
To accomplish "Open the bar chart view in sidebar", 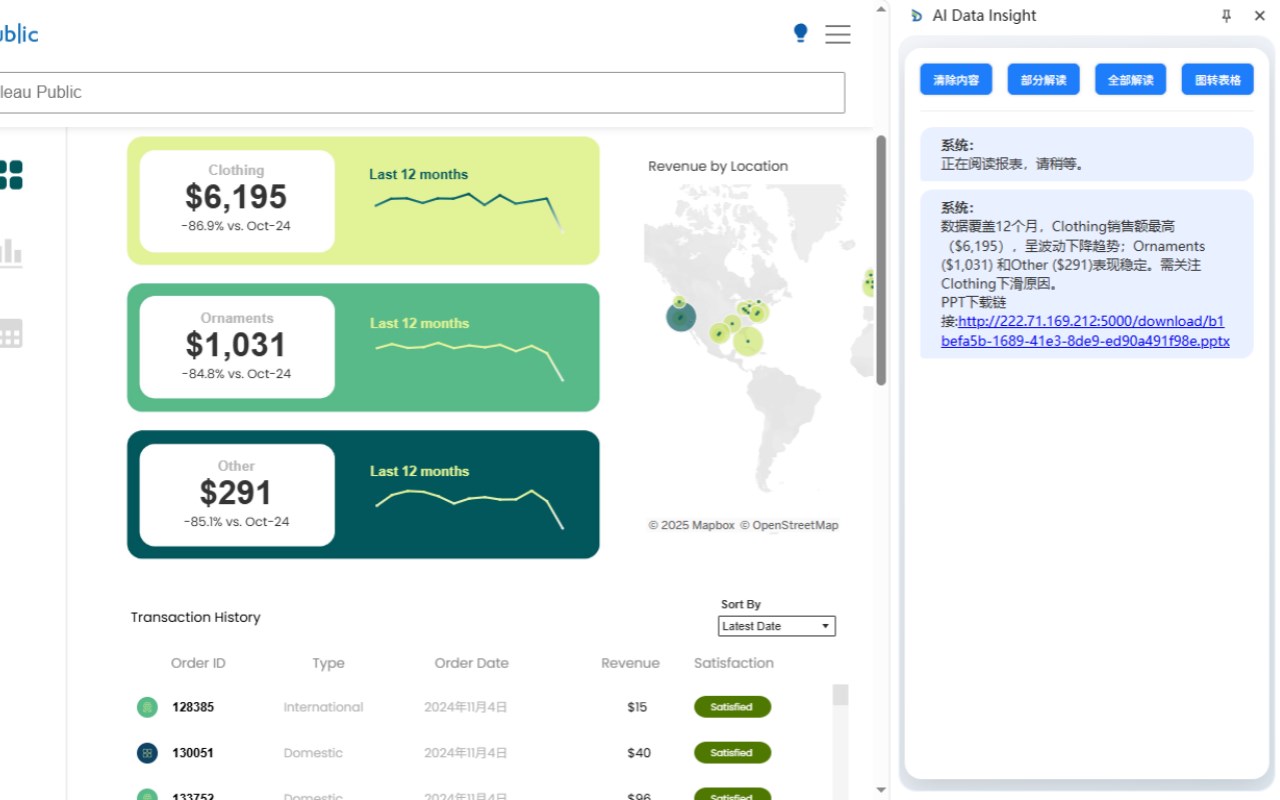I will tap(11, 253).
